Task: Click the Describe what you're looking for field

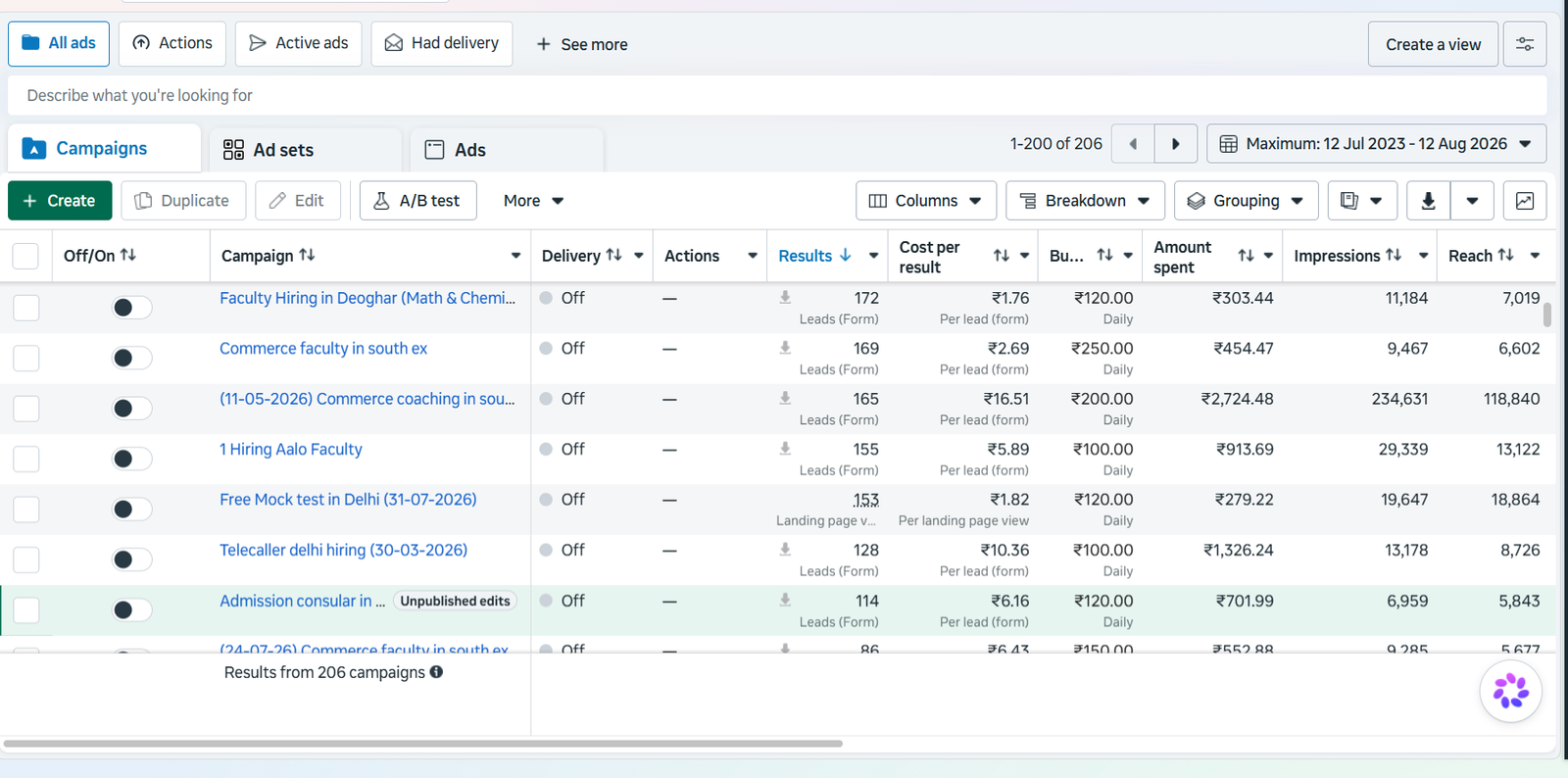Action: (x=777, y=95)
